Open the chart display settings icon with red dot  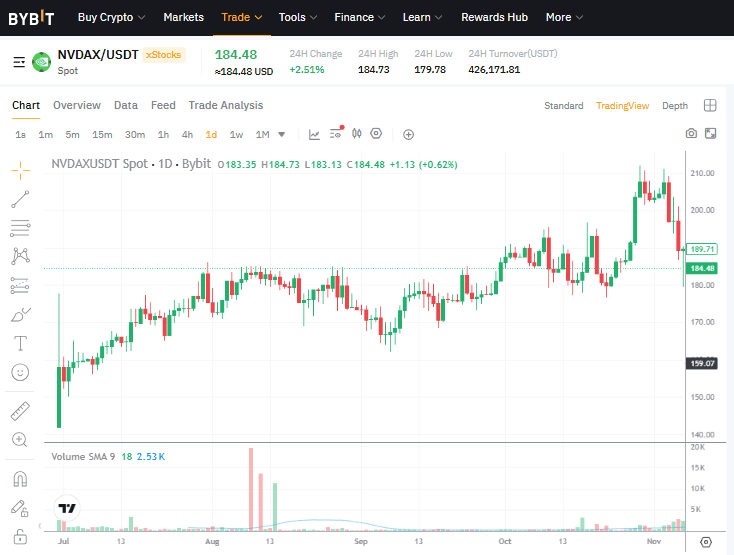336,134
